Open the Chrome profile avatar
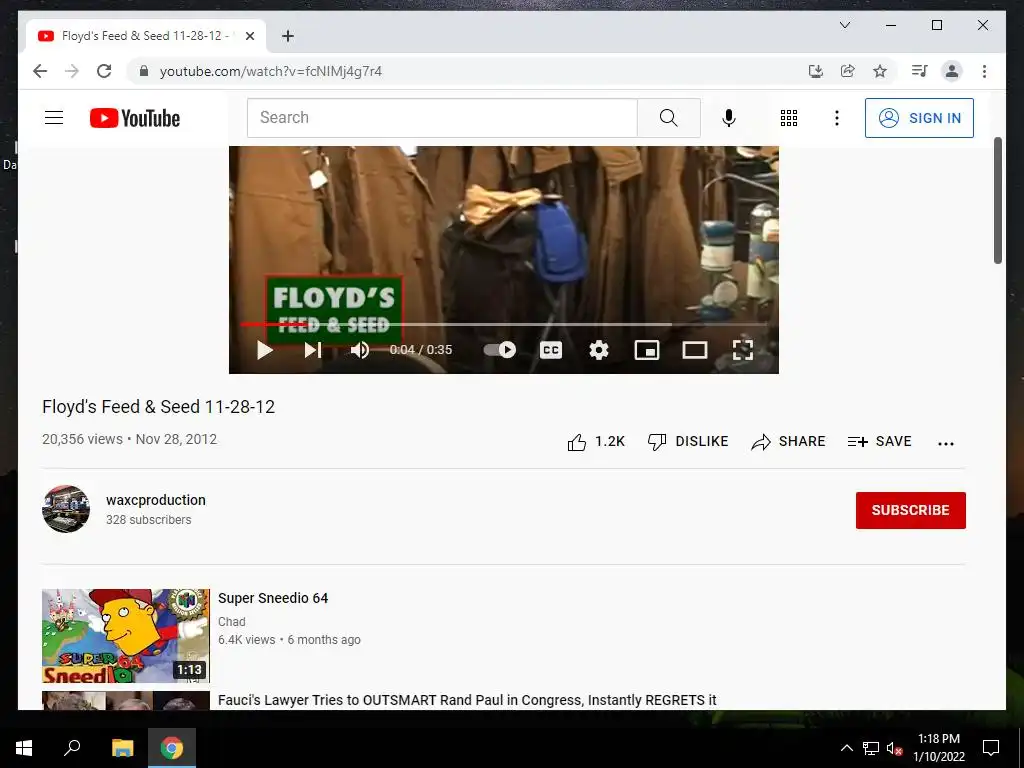This screenshot has width=1024, height=768. pyautogui.click(x=952, y=71)
